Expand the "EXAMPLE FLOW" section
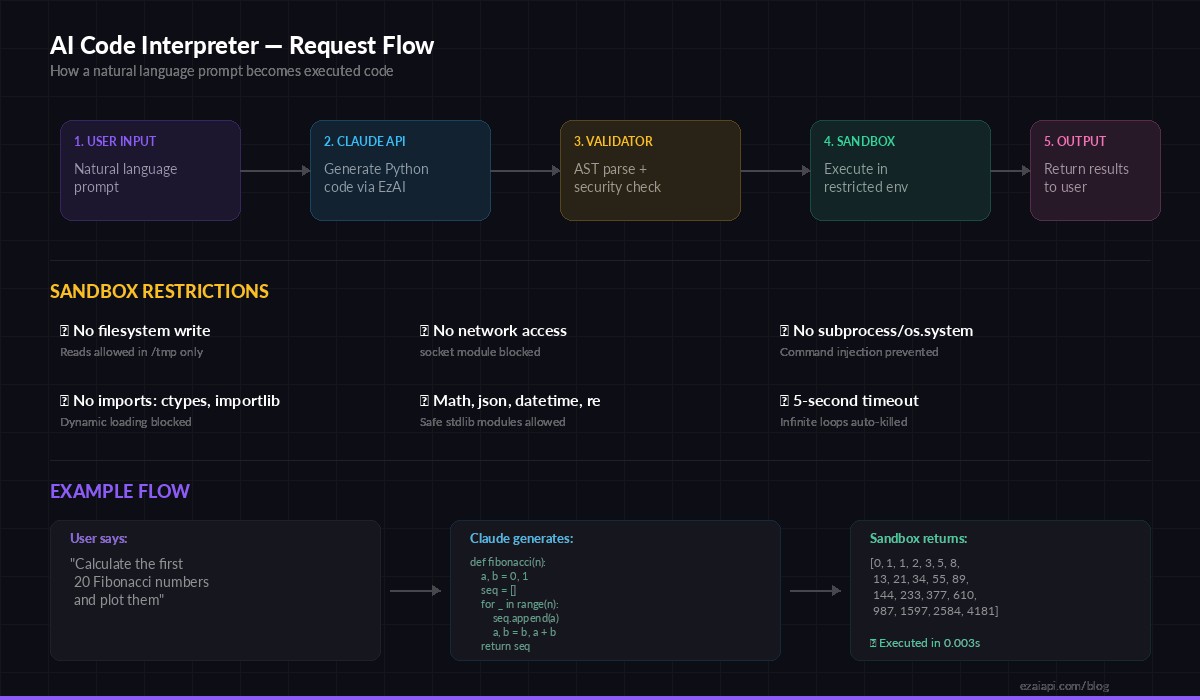 (x=120, y=491)
